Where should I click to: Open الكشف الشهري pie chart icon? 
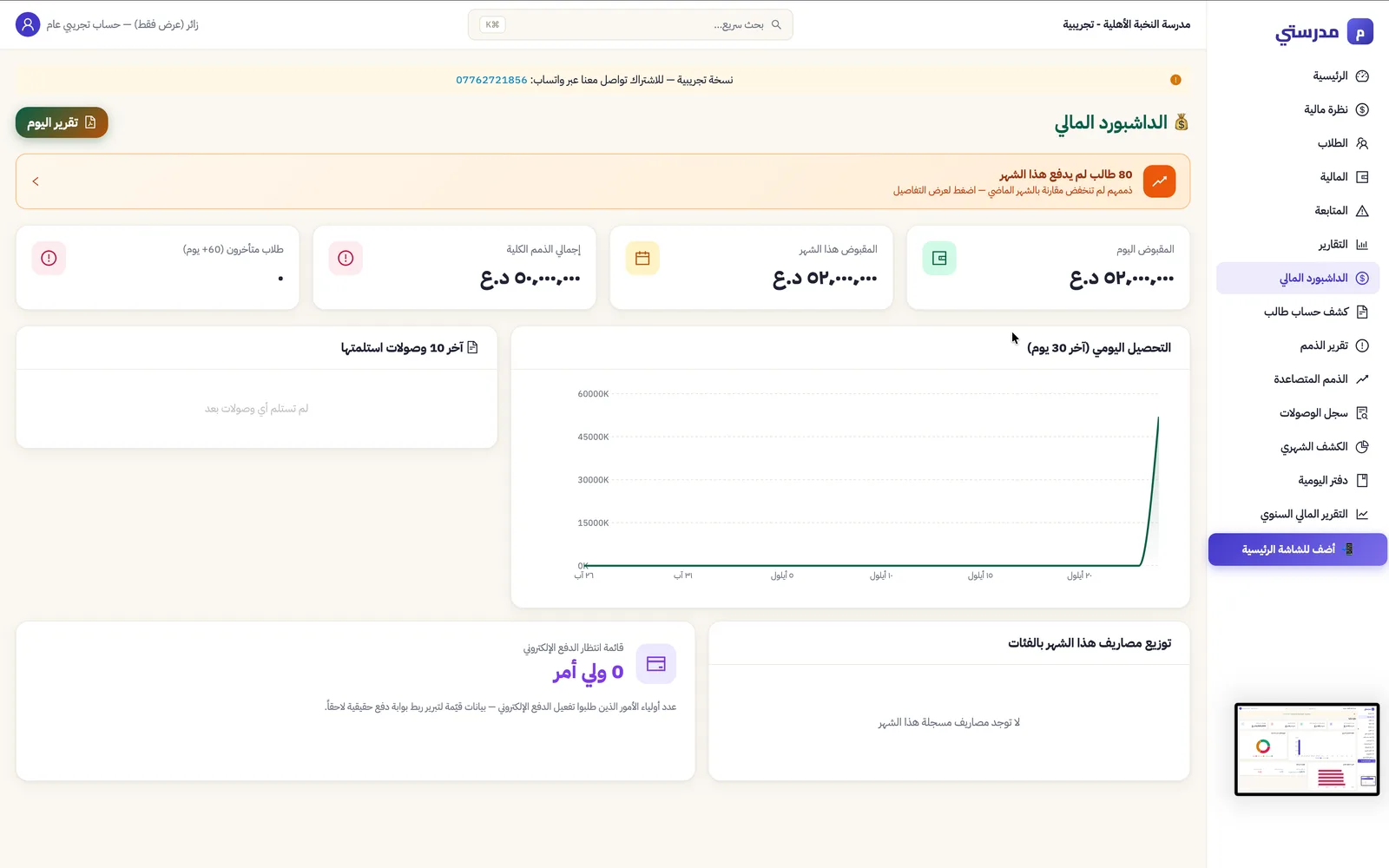pyautogui.click(x=1362, y=447)
